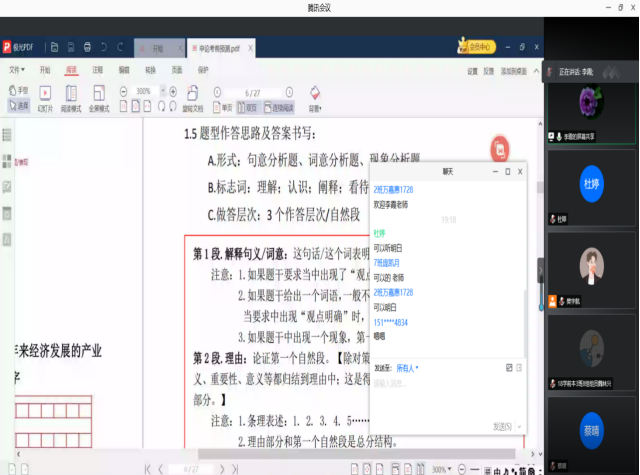Expand the 文件 file menu dropdown
The height and width of the screenshot is (475, 640).
click(x=17, y=71)
